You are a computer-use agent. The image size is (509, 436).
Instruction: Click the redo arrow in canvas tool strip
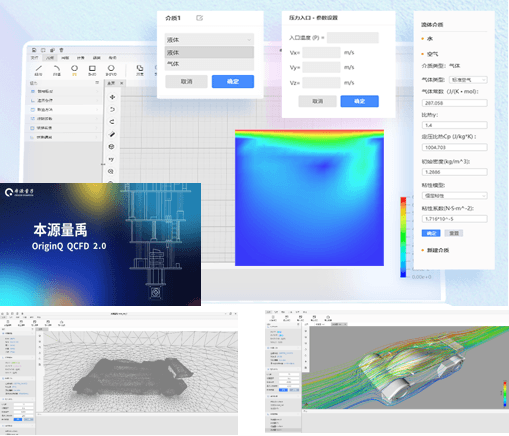pos(112,122)
